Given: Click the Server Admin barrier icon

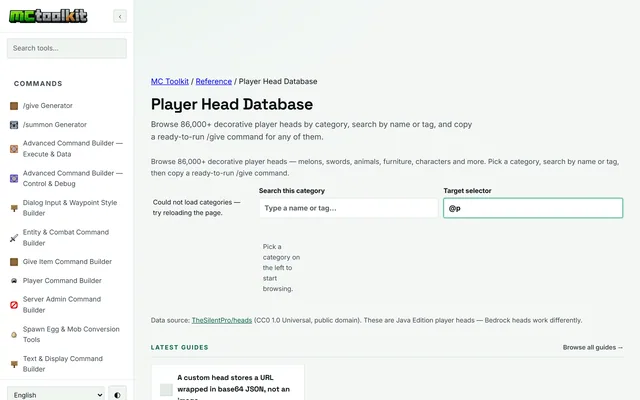Looking at the screenshot, I should click(x=14, y=304).
